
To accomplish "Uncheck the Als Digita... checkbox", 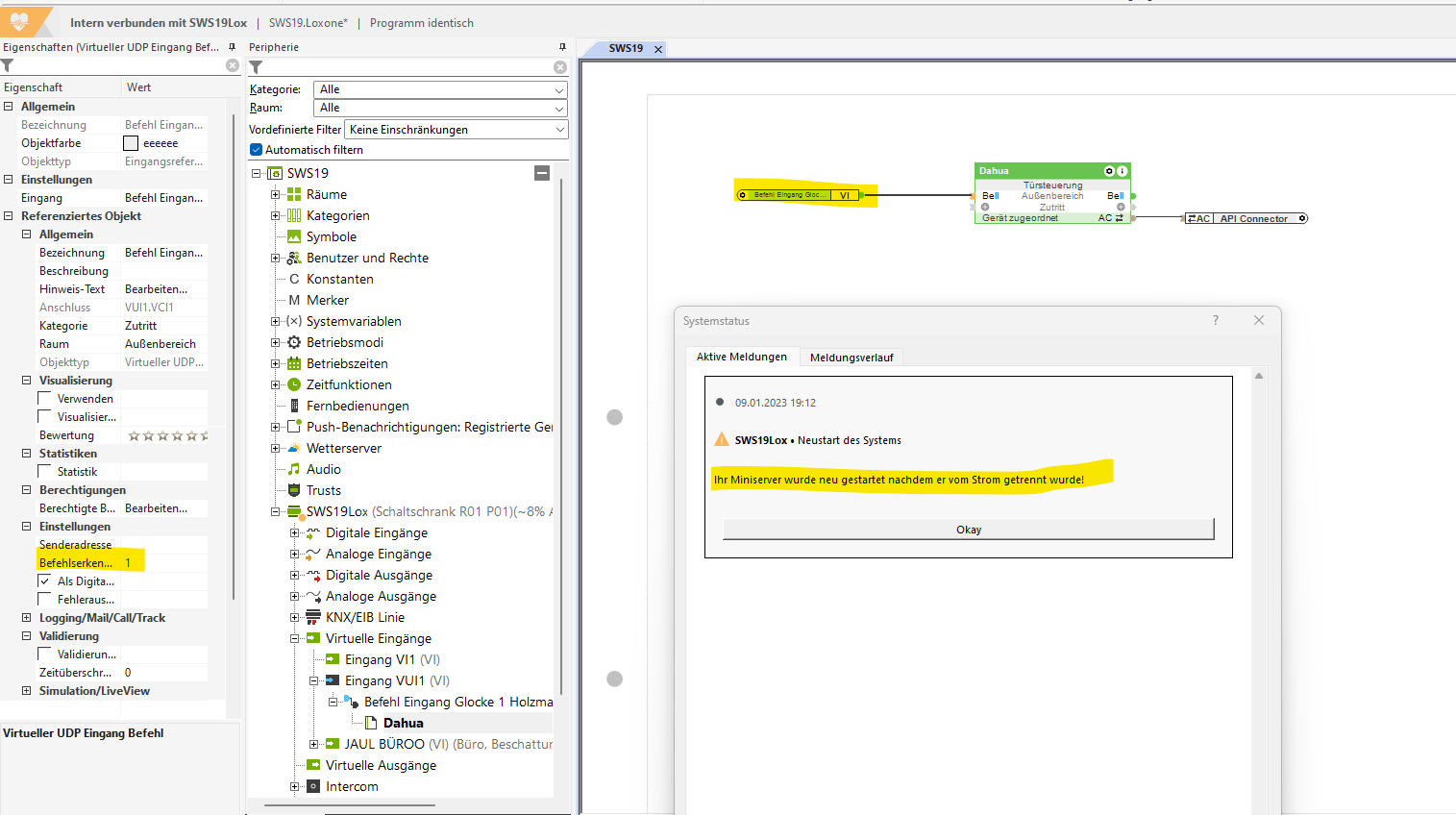I will coord(44,581).
